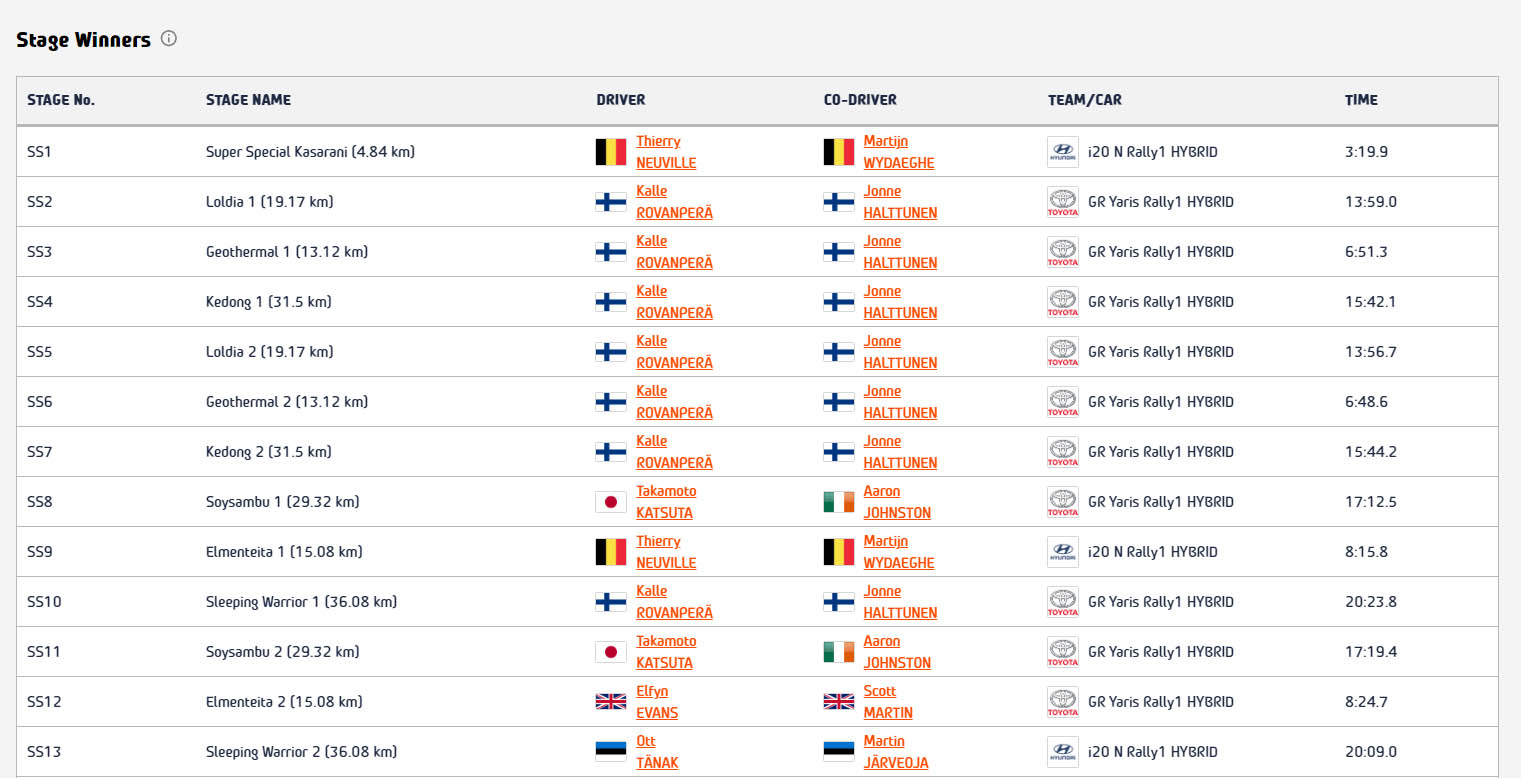Open co-driver Scott Martin's profile link
Image resolution: width=1521 pixels, height=778 pixels.
pos(887,702)
